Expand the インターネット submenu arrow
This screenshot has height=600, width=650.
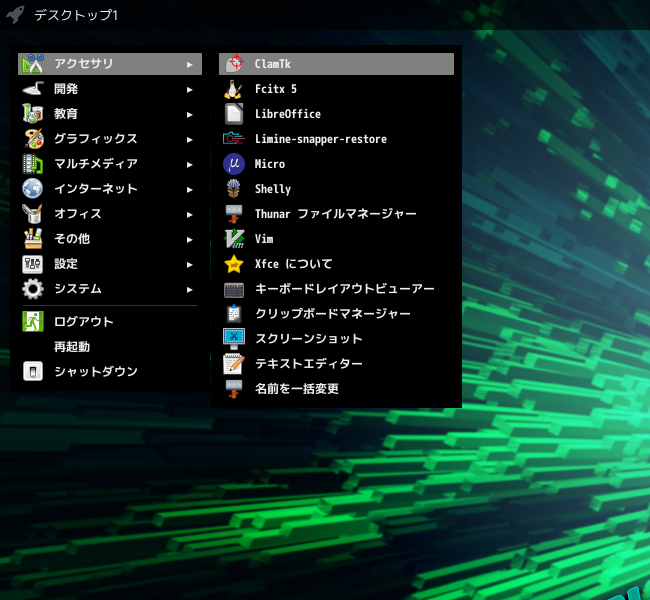click(190, 189)
